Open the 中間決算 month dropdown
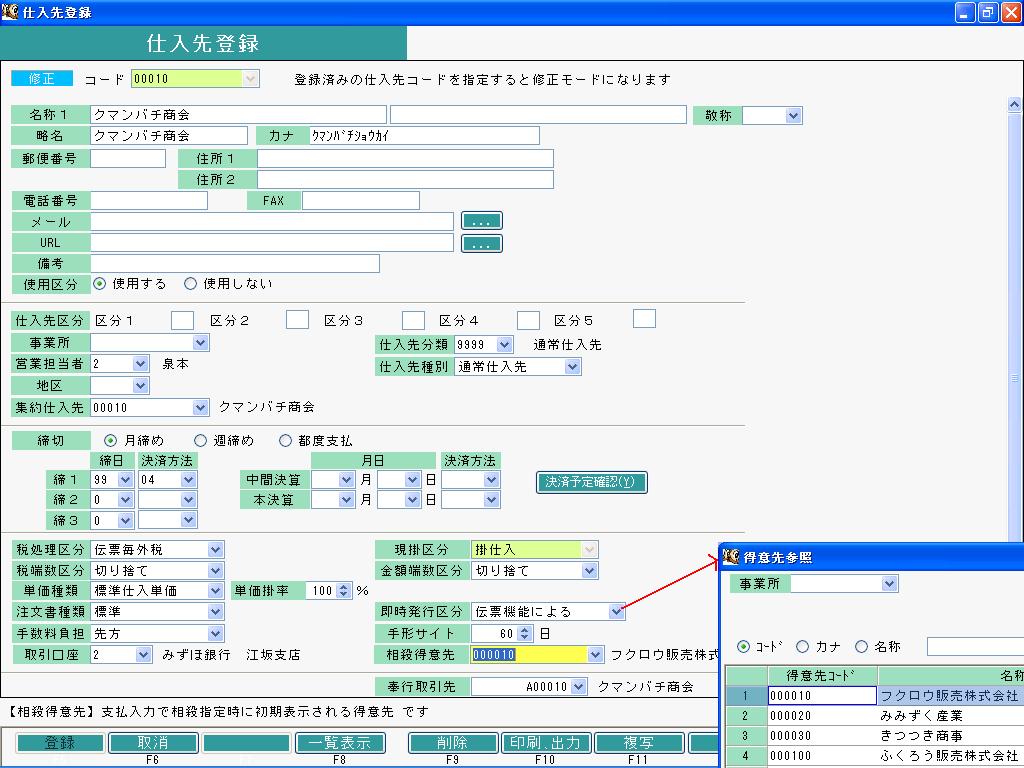The height and width of the screenshot is (768, 1024). 347,479
